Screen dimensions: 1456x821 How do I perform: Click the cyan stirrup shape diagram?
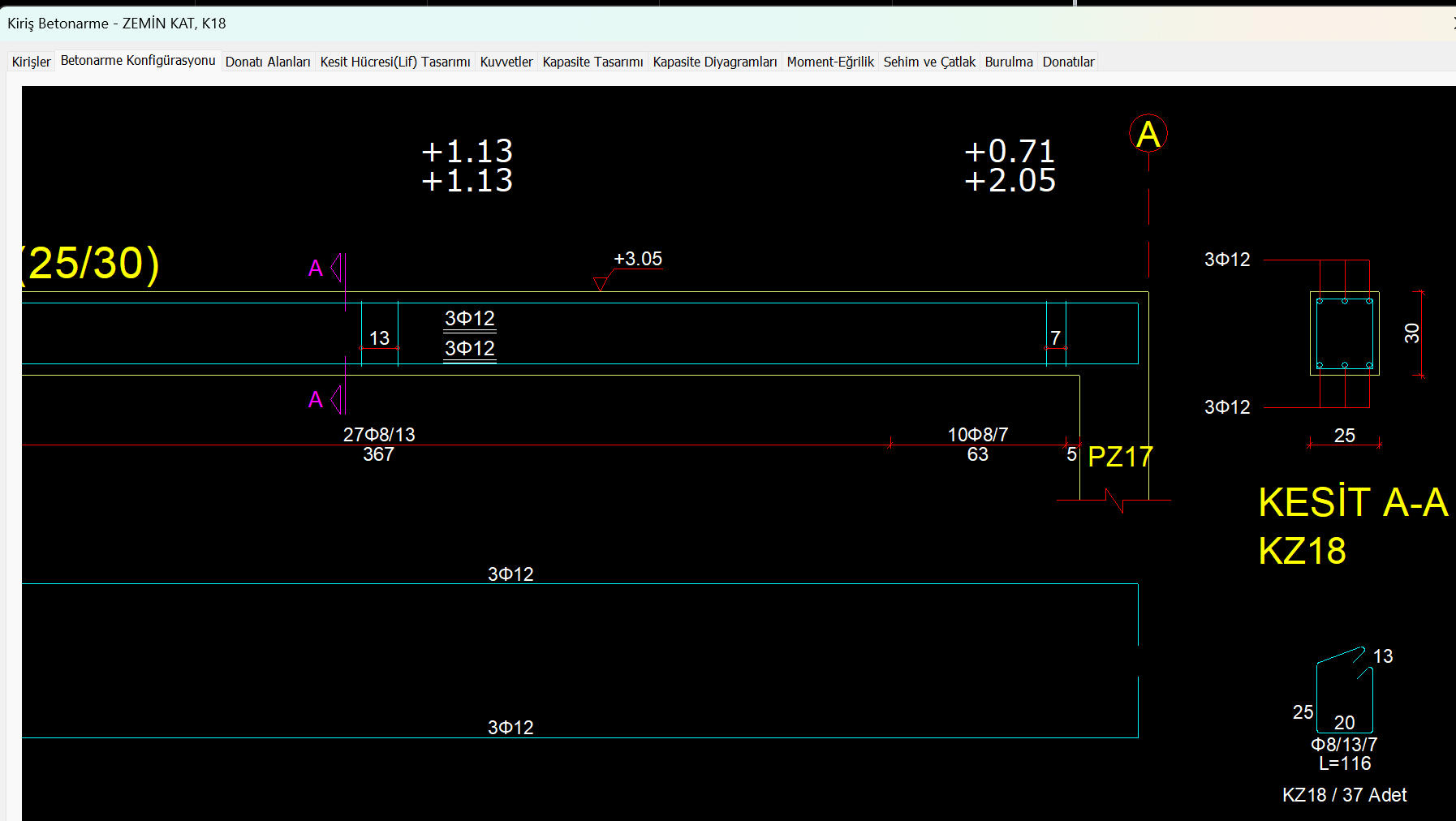(1344, 691)
